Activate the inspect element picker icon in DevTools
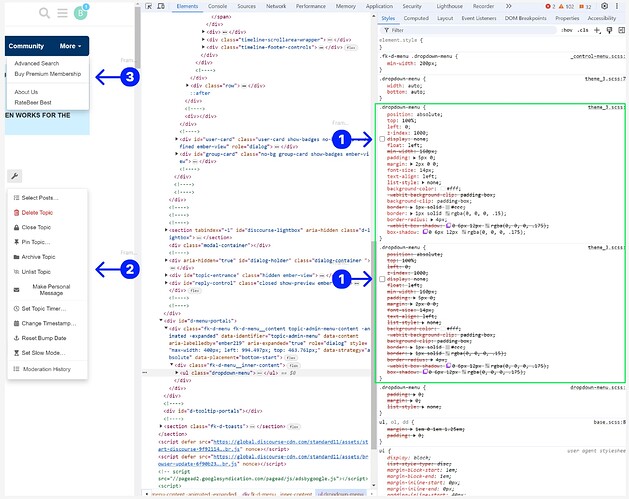The height and width of the screenshot is (499, 629). point(148,6)
